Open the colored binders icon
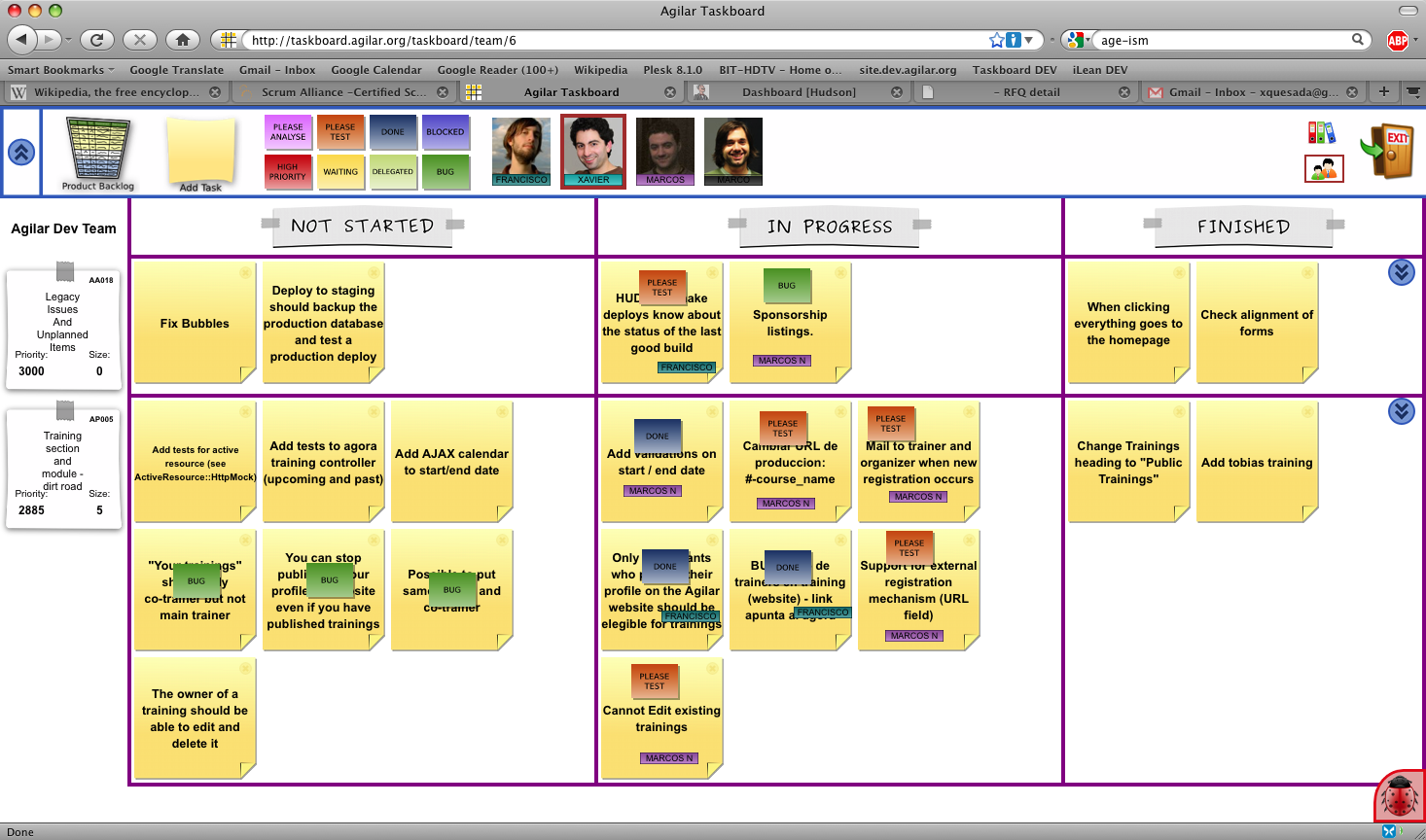This screenshot has width=1426, height=840. [x=1322, y=132]
